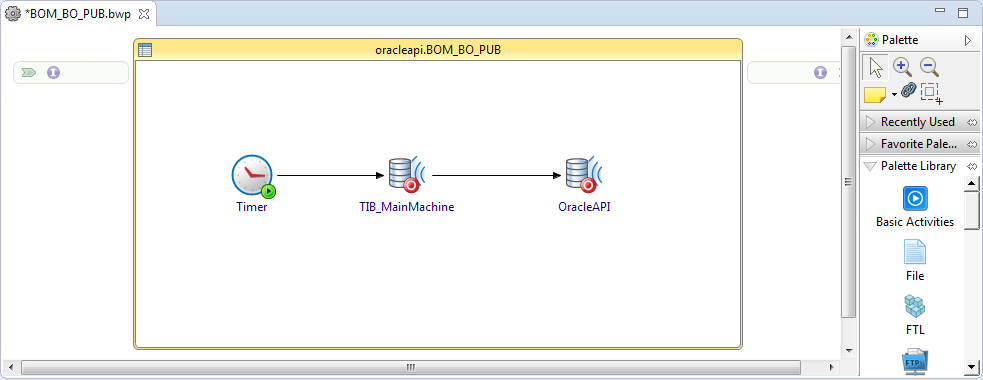
Task: Open the Basic Activities palette
Action: pyautogui.click(x=915, y=207)
